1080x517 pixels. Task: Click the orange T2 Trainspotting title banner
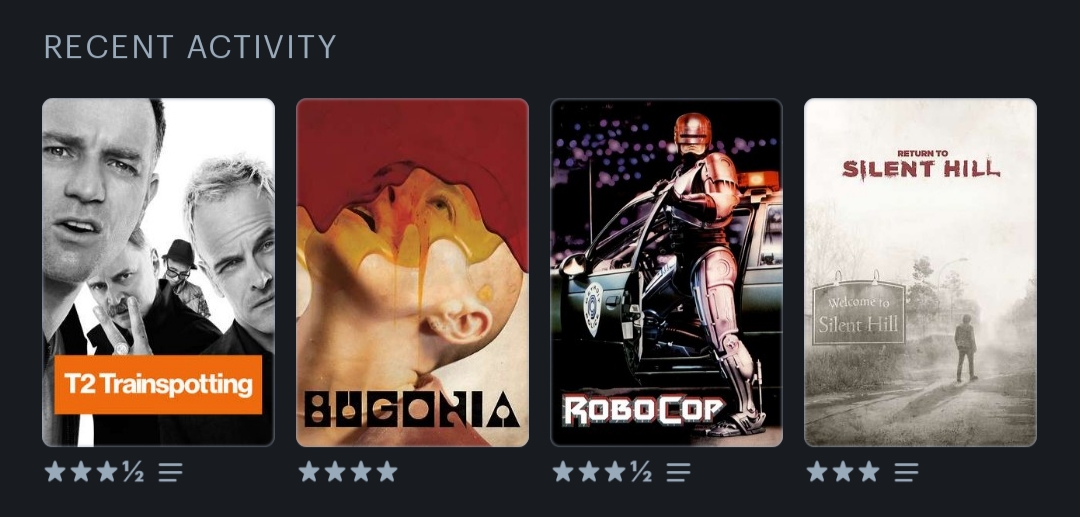[158, 385]
